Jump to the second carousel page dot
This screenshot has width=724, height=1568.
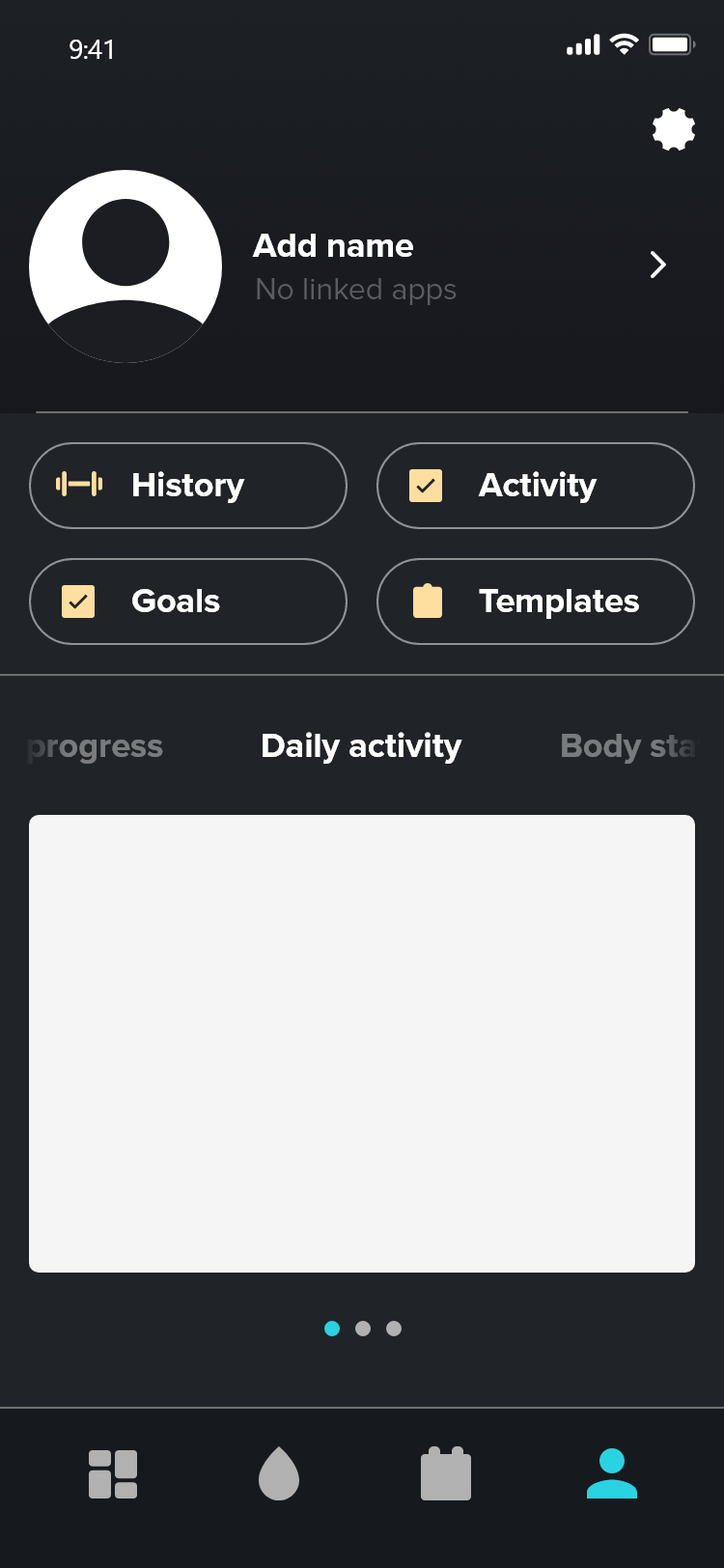(x=363, y=1329)
